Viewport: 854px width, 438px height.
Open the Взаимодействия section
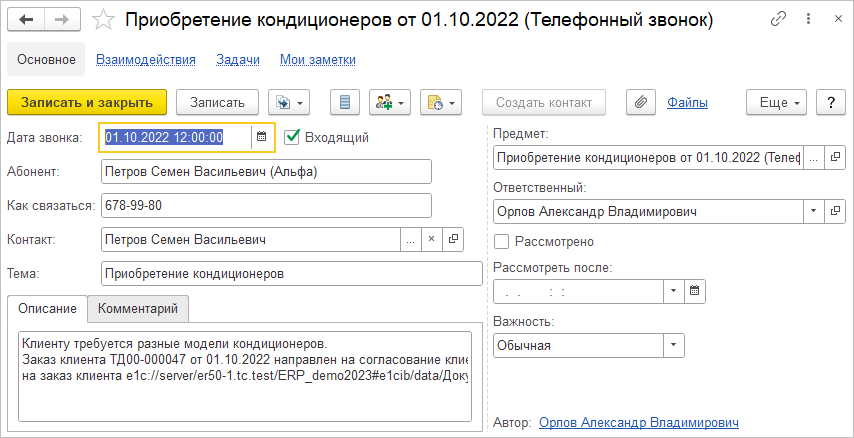pos(146,60)
